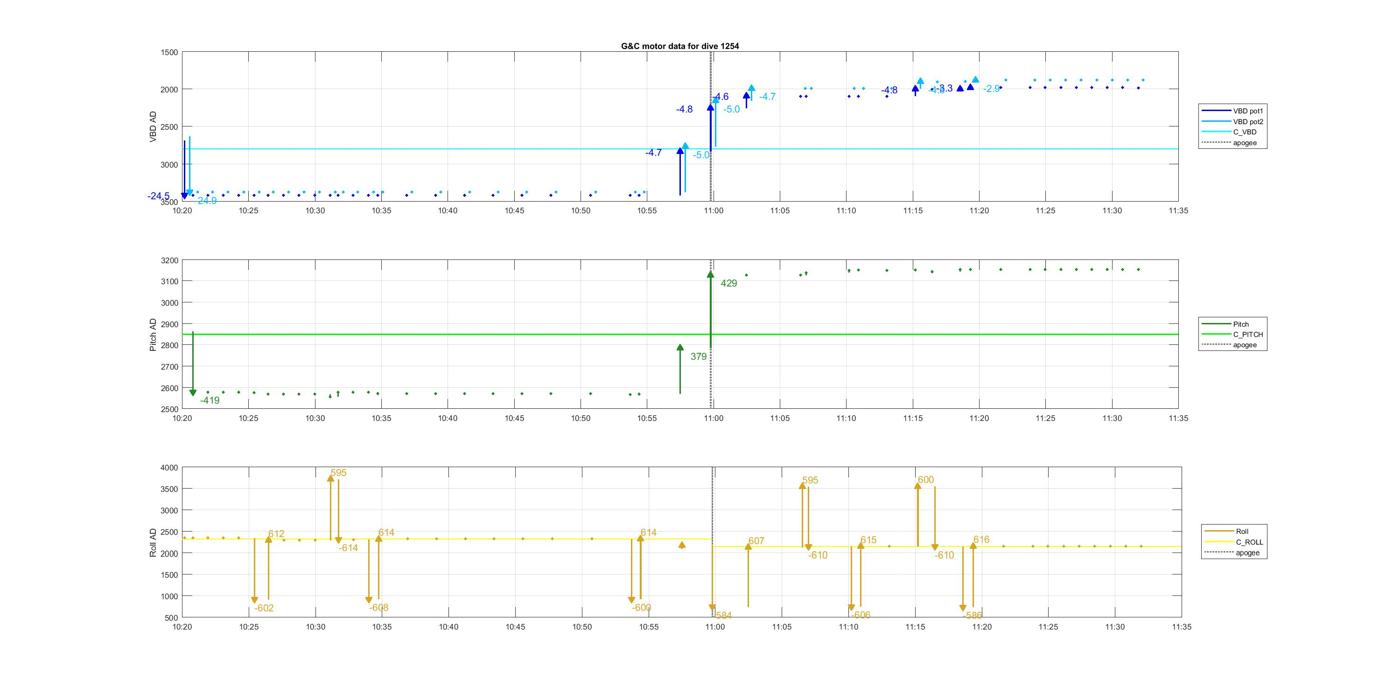The height and width of the screenshot is (693, 1400).
Task: Select 'C_VBD' legend entry
Action: pyautogui.click(x=1245, y=132)
